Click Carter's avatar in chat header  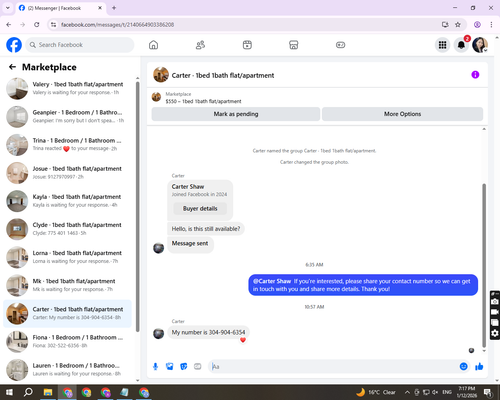point(161,75)
